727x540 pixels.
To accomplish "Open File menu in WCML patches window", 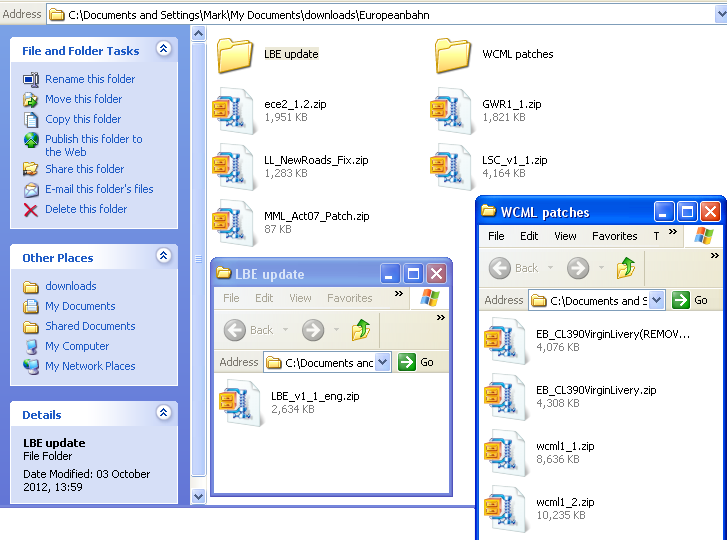I will point(496,236).
